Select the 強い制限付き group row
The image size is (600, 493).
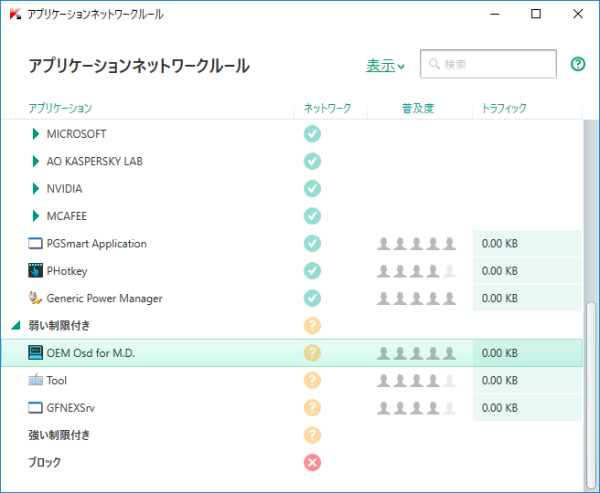(292, 435)
